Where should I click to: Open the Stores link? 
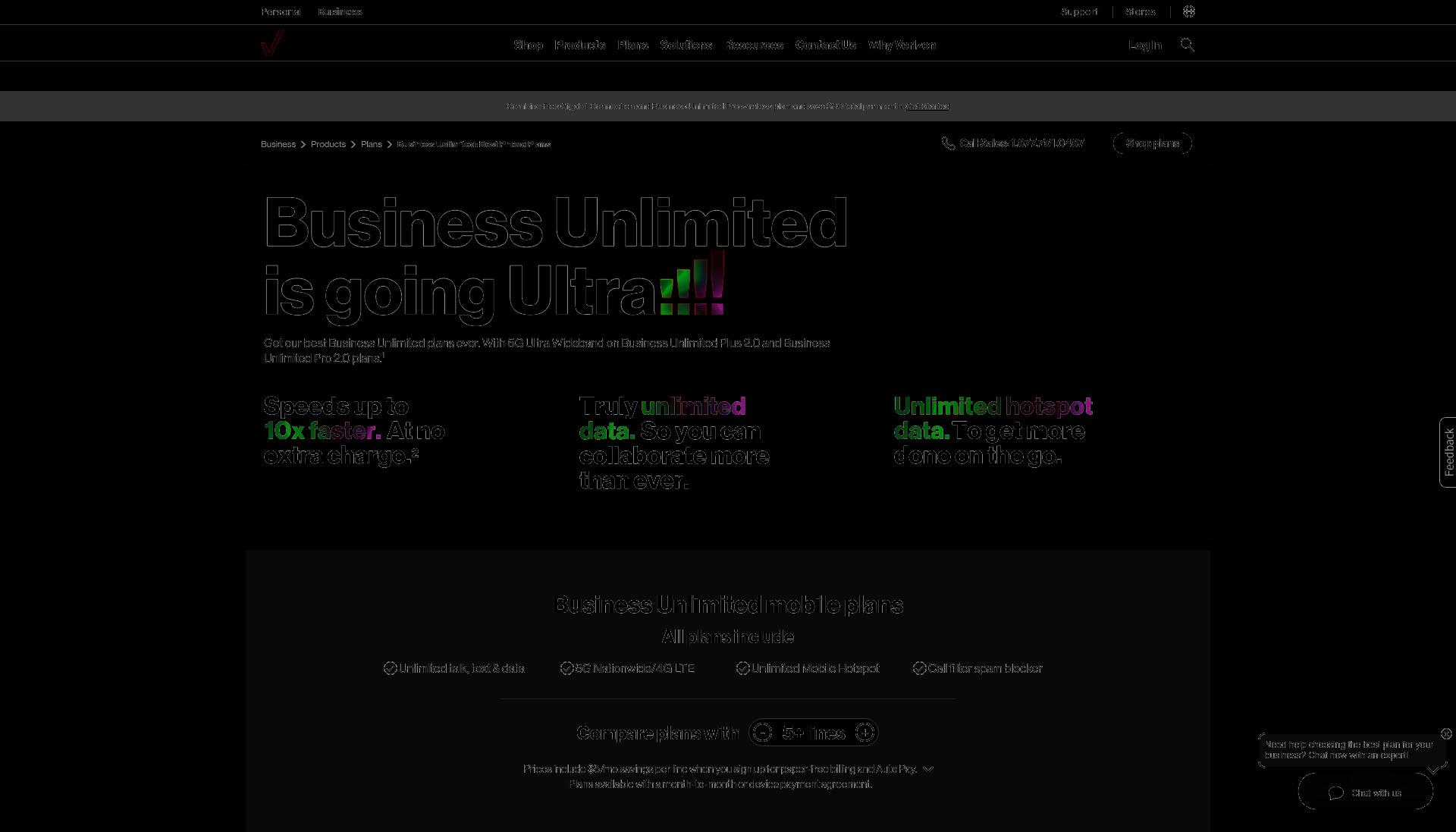(1141, 11)
